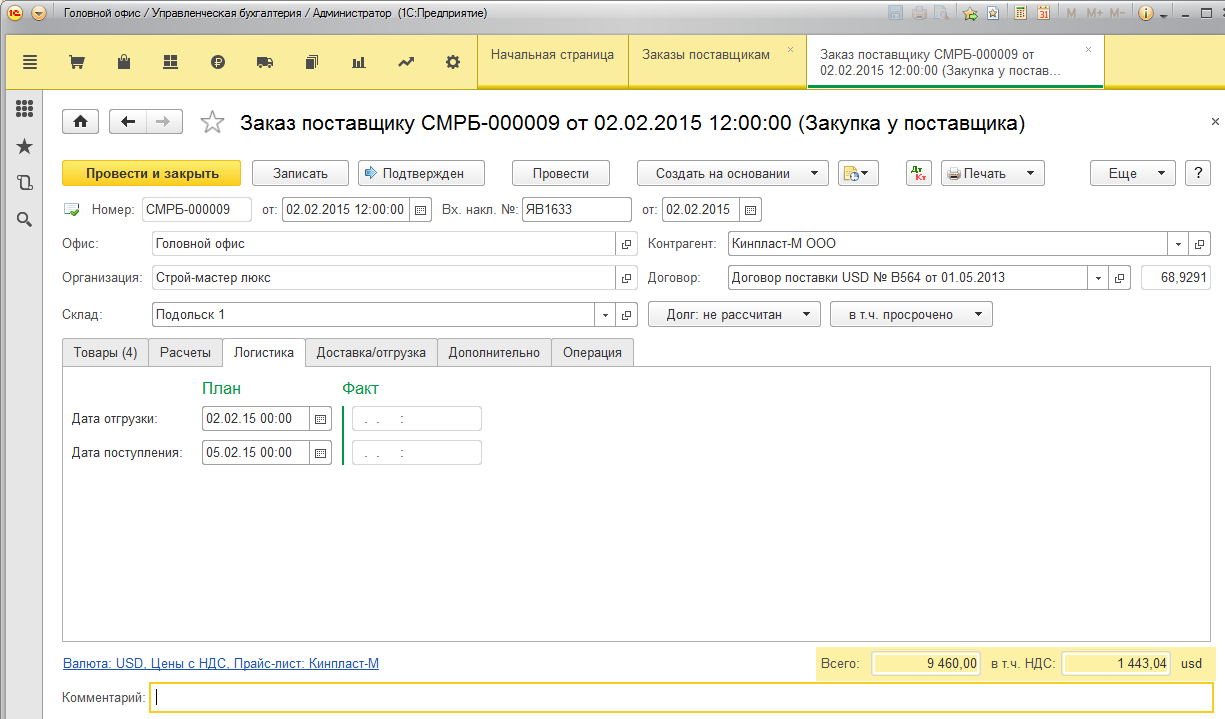The height and width of the screenshot is (719, 1225).
Task: Open calendar for incoming invoice date
Action: coord(751,210)
